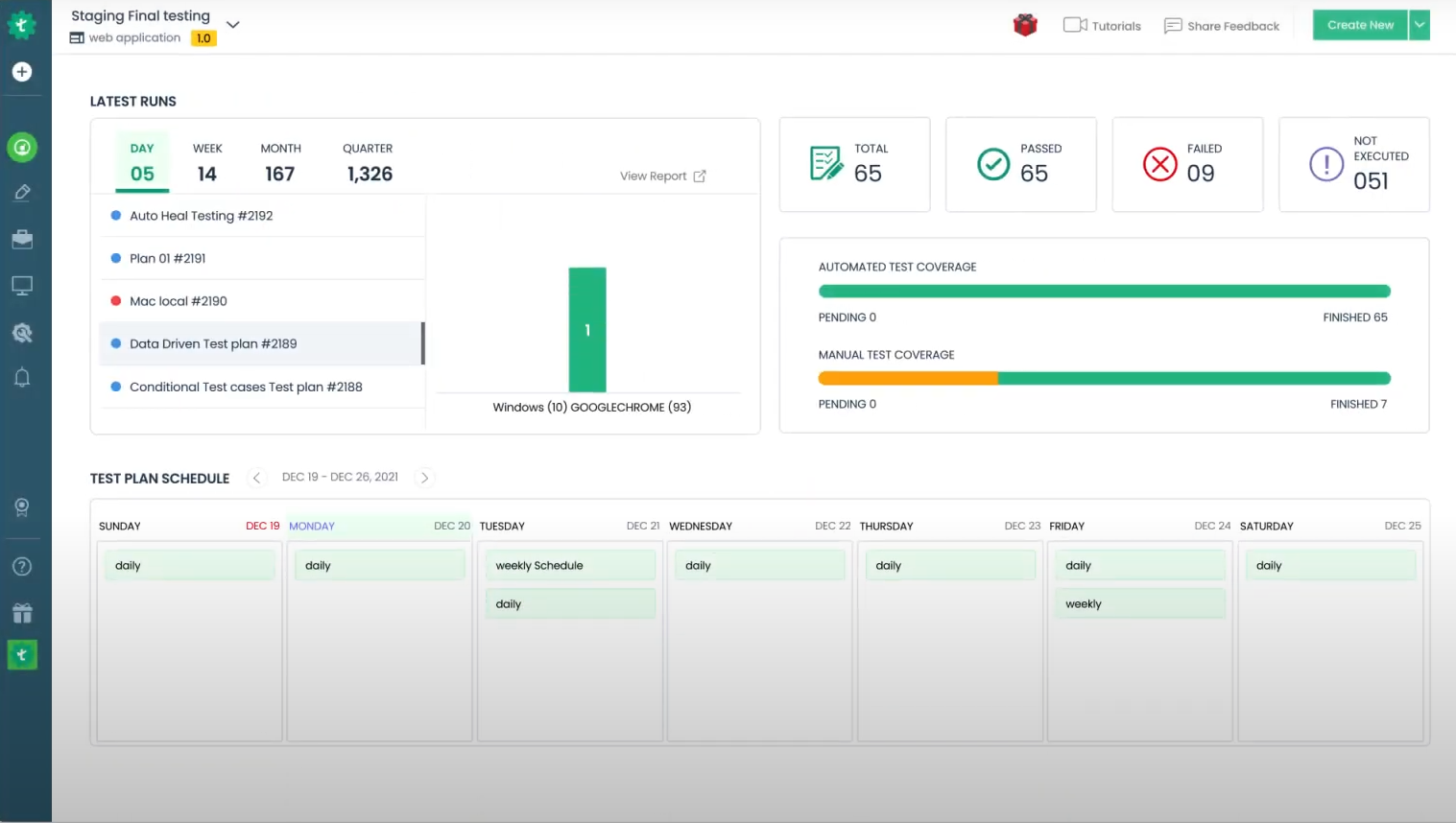Click the Automated Test Coverage progress bar
1456x823 pixels.
(1104, 292)
